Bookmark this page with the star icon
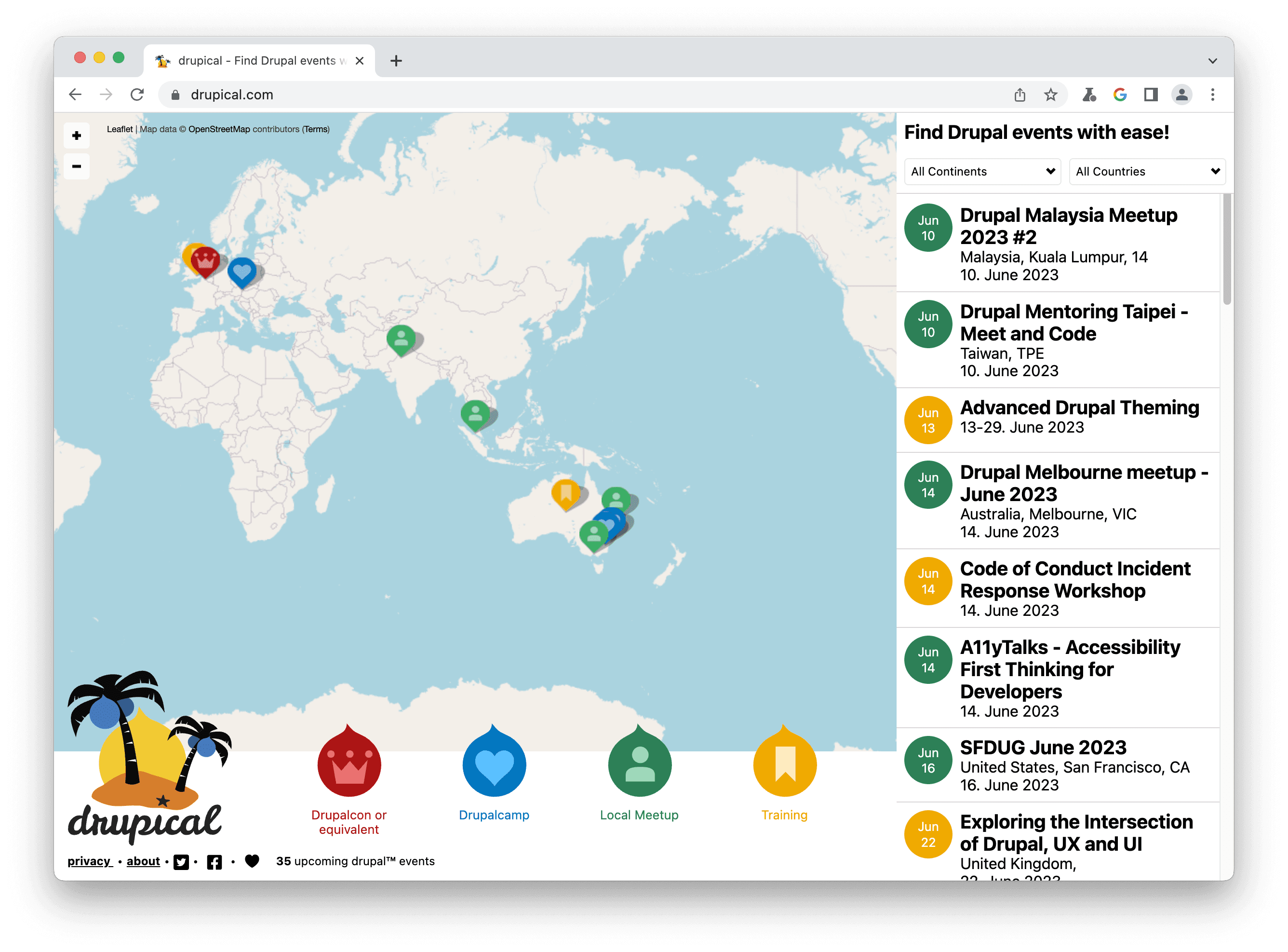 pyautogui.click(x=1051, y=95)
